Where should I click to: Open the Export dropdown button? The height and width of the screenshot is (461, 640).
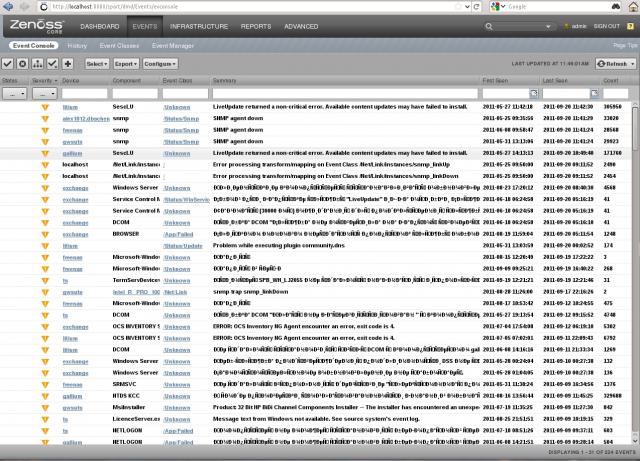tap(126, 64)
